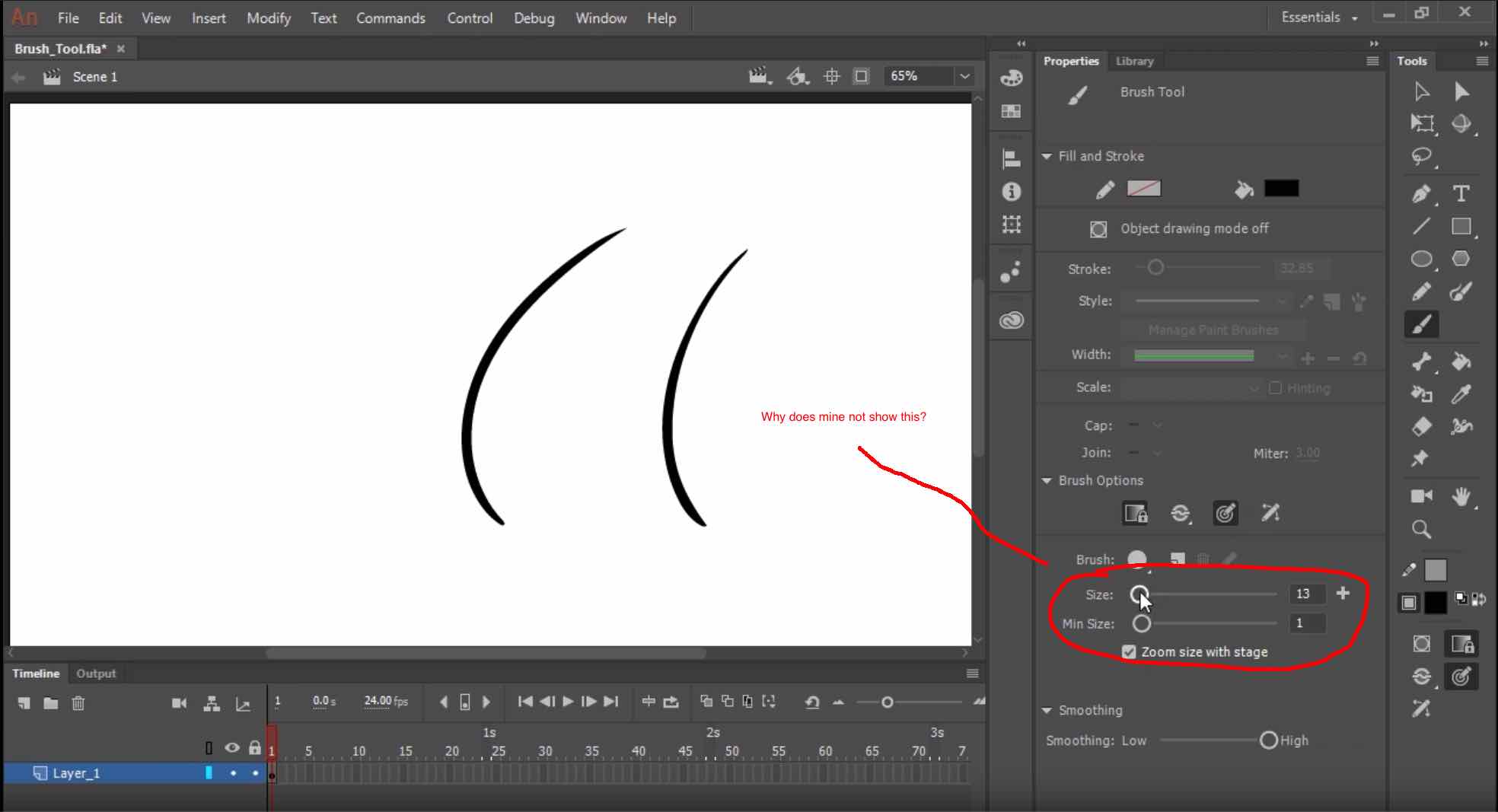This screenshot has height=812, width=1498.
Task: Switch to the Library tab
Action: (1133, 61)
